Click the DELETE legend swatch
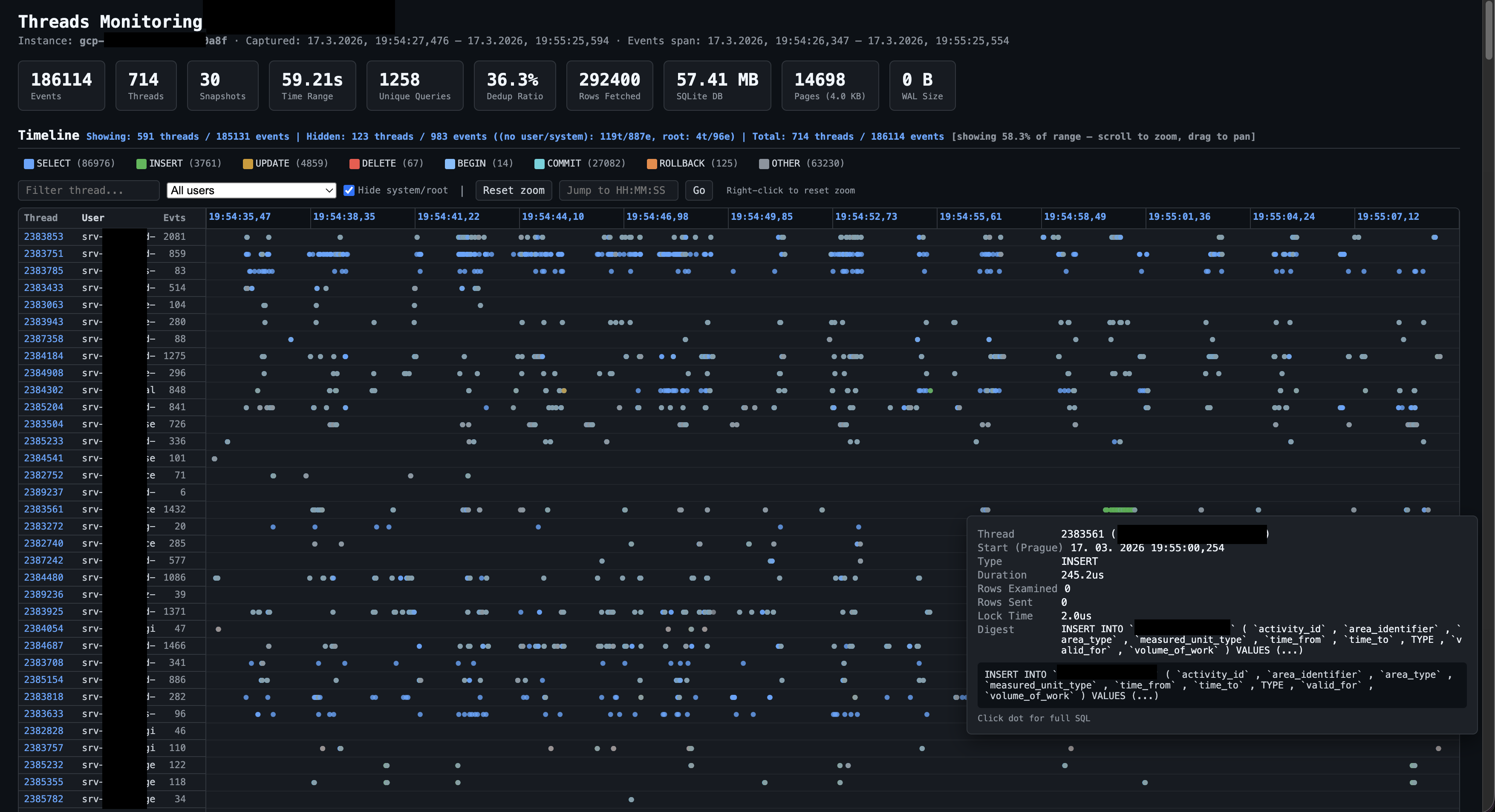The image size is (1495, 812). pos(354,164)
